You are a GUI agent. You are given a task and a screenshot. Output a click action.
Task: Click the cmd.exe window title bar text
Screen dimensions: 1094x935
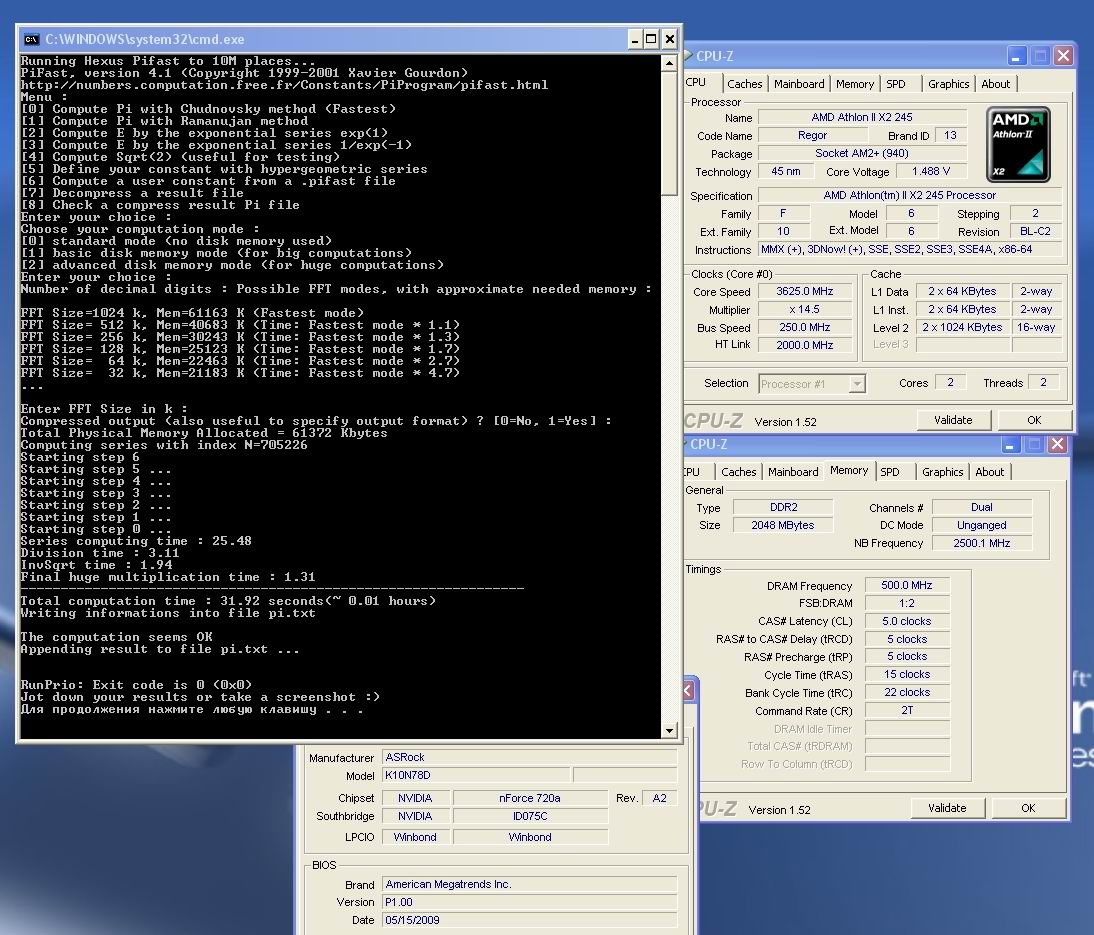[x=144, y=39]
